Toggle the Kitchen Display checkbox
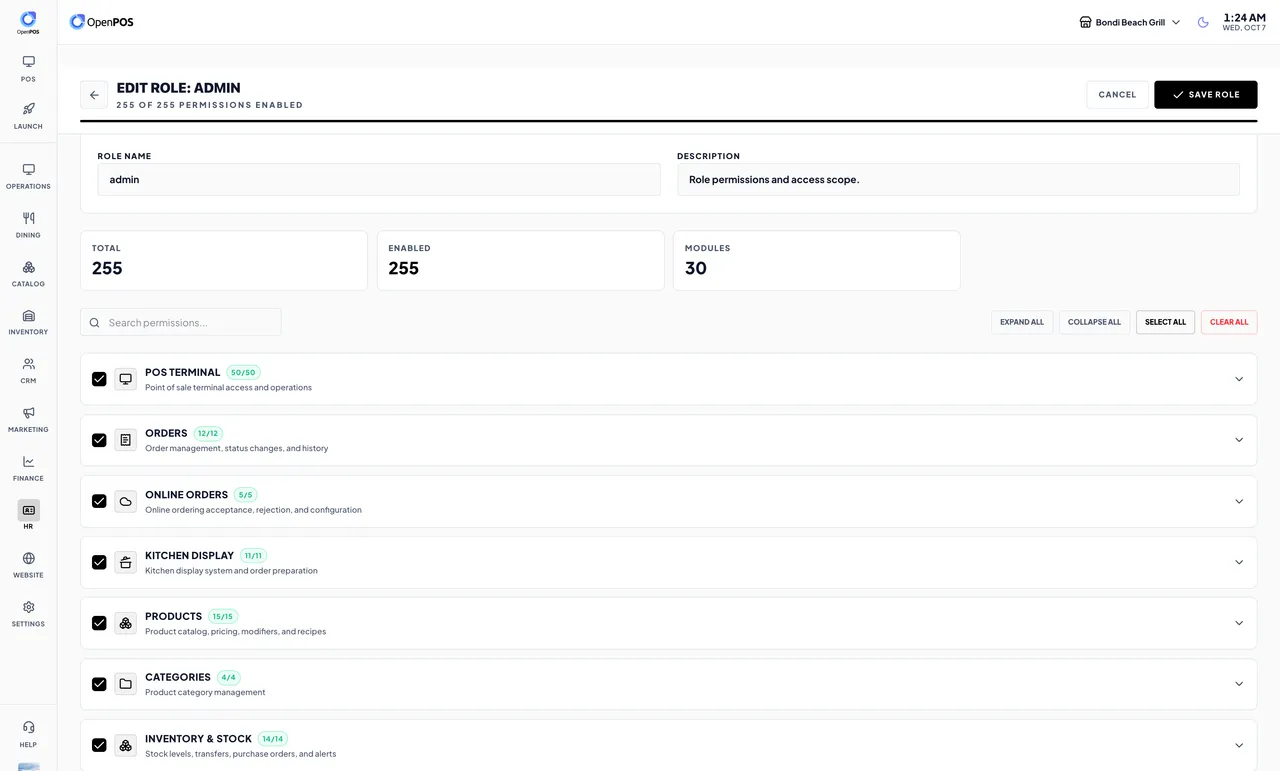Screen dimensions: 1280x771 [99, 562]
